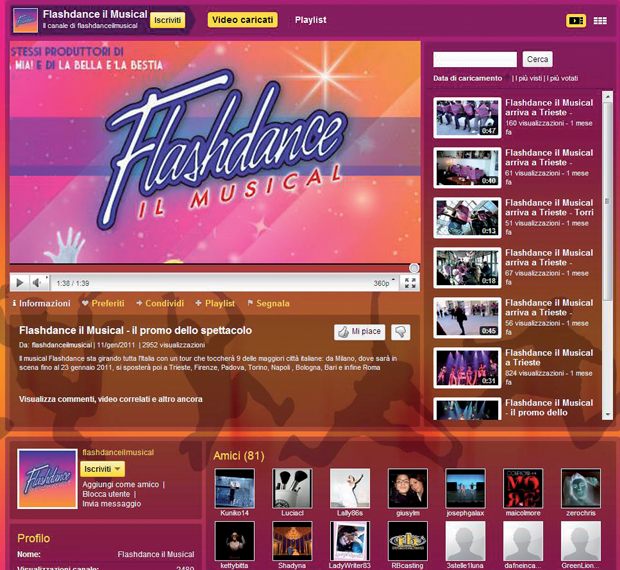
Task: Open friend RBcasting avatar
Action: click(x=408, y=541)
